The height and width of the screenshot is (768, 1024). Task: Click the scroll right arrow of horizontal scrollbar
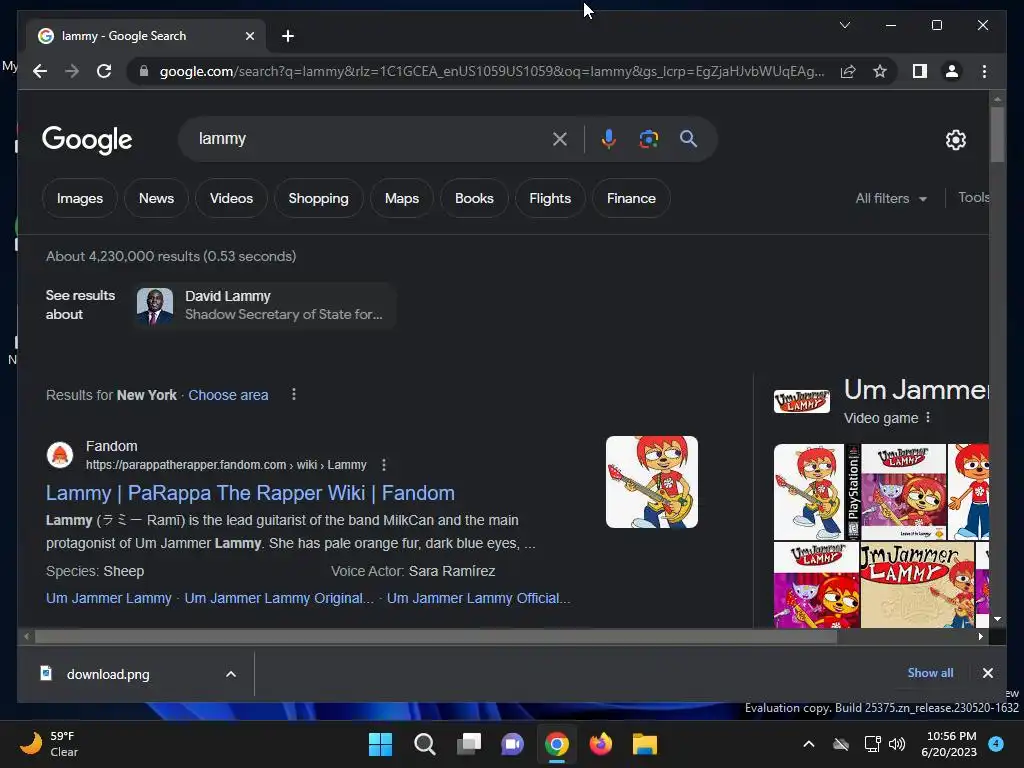(x=980, y=636)
